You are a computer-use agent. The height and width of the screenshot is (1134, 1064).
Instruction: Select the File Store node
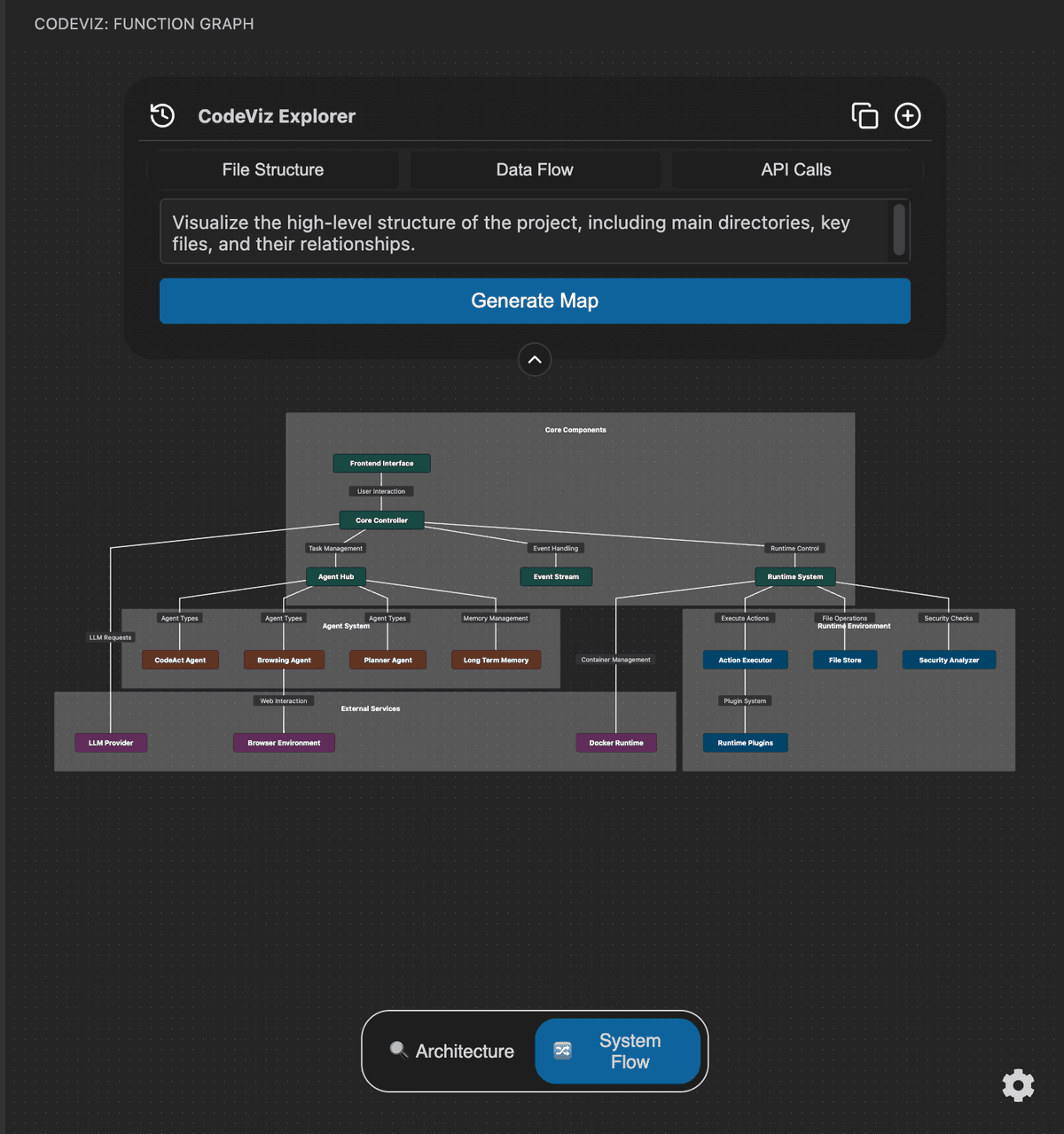pos(845,660)
